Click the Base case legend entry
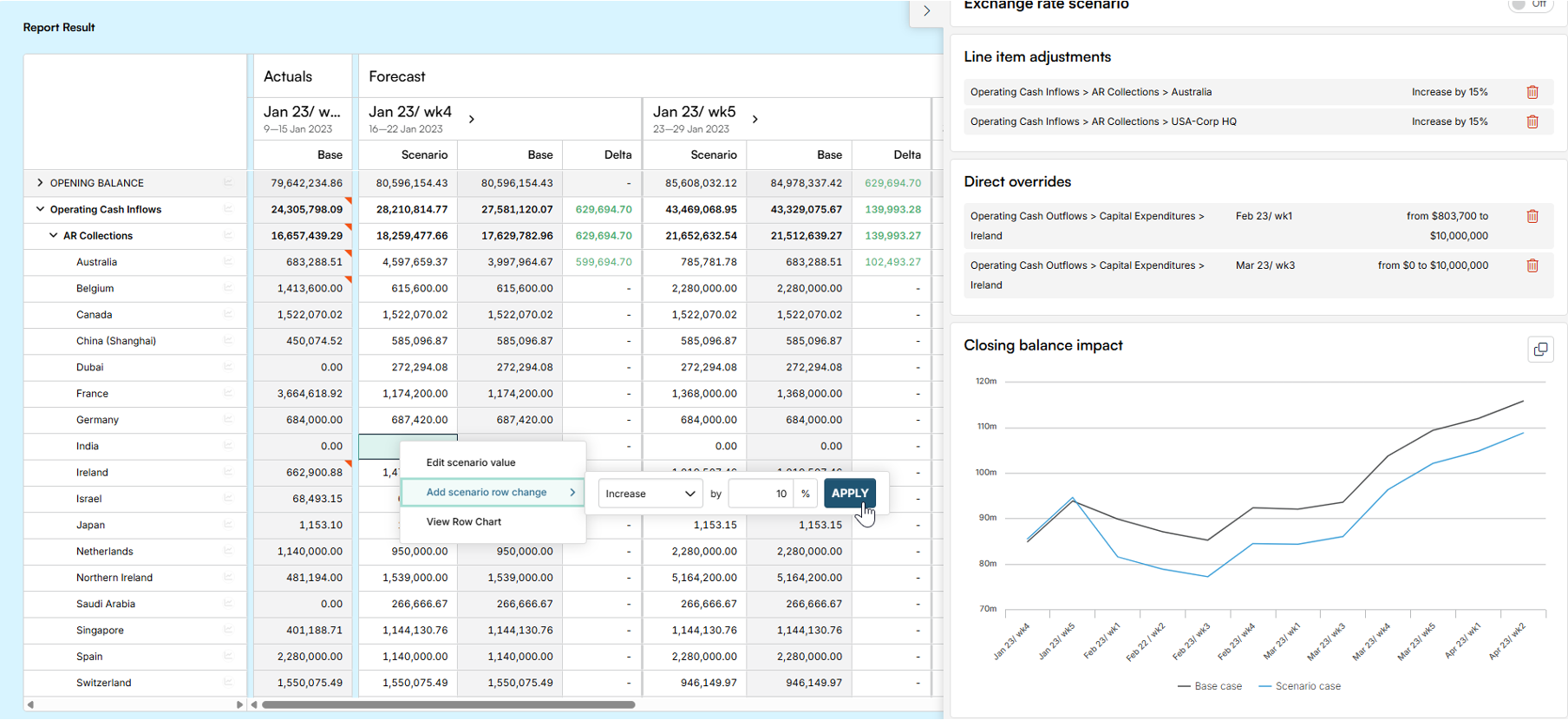 (x=1210, y=686)
